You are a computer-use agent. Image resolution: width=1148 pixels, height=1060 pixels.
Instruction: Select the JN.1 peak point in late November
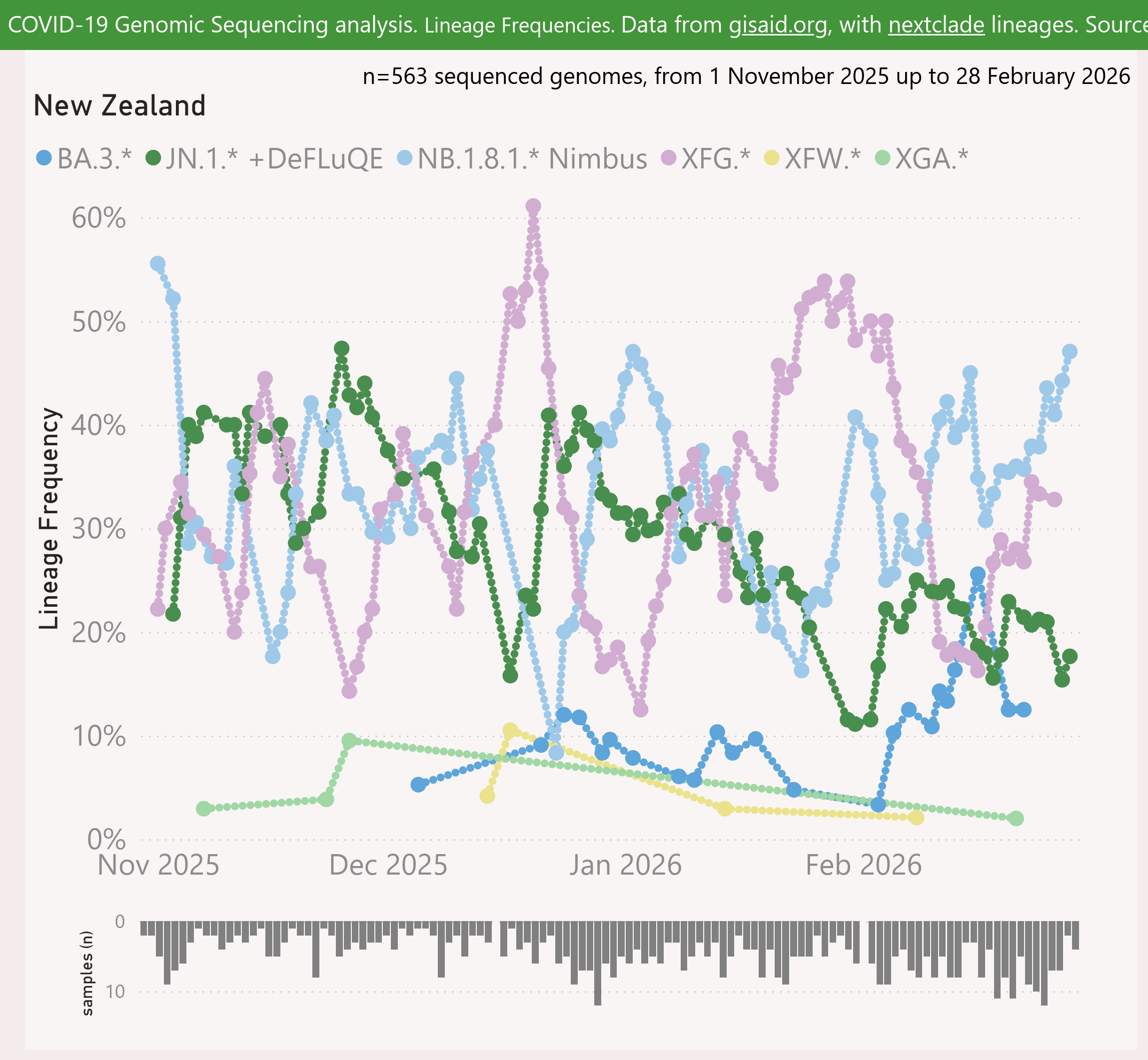pos(341,348)
